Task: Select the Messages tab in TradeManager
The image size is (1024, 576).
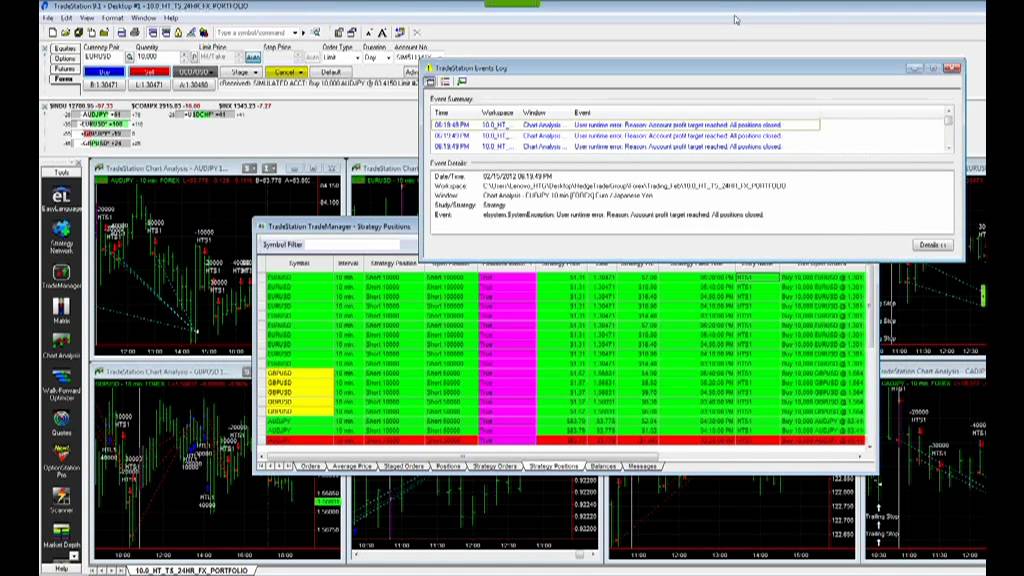Action: click(x=643, y=466)
